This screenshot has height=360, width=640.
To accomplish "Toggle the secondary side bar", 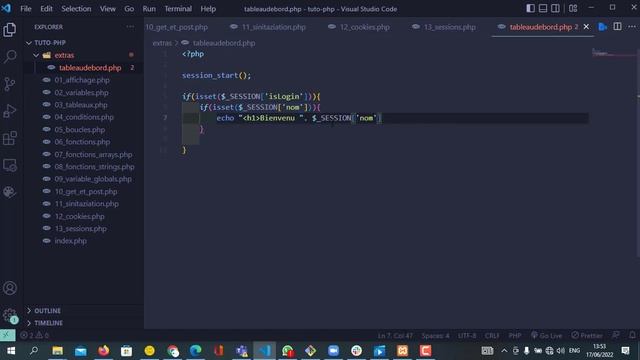I will (556, 8).
